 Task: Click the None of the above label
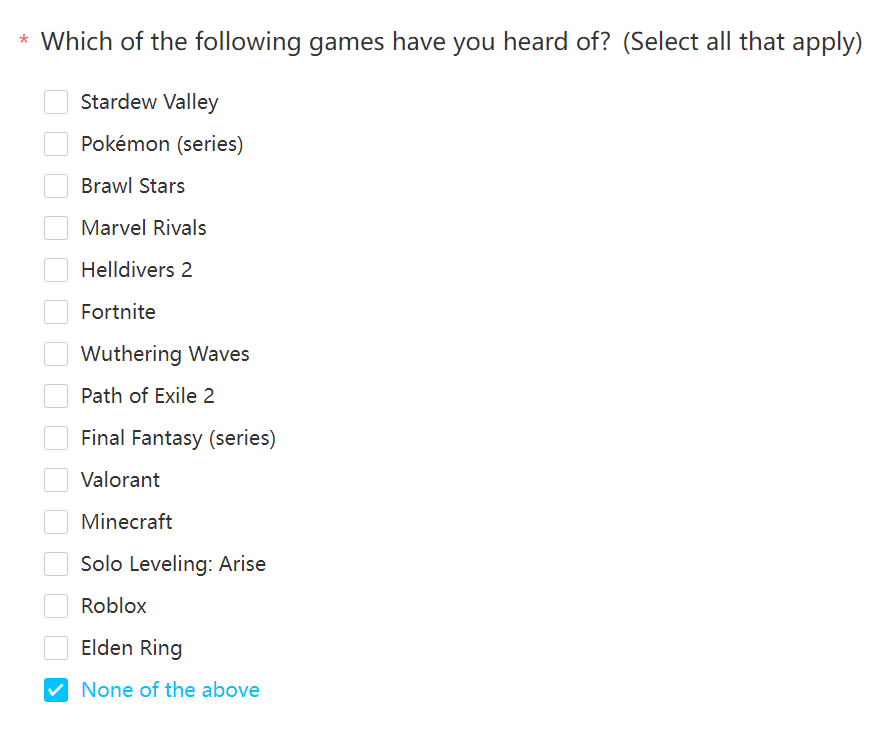click(170, 690)
